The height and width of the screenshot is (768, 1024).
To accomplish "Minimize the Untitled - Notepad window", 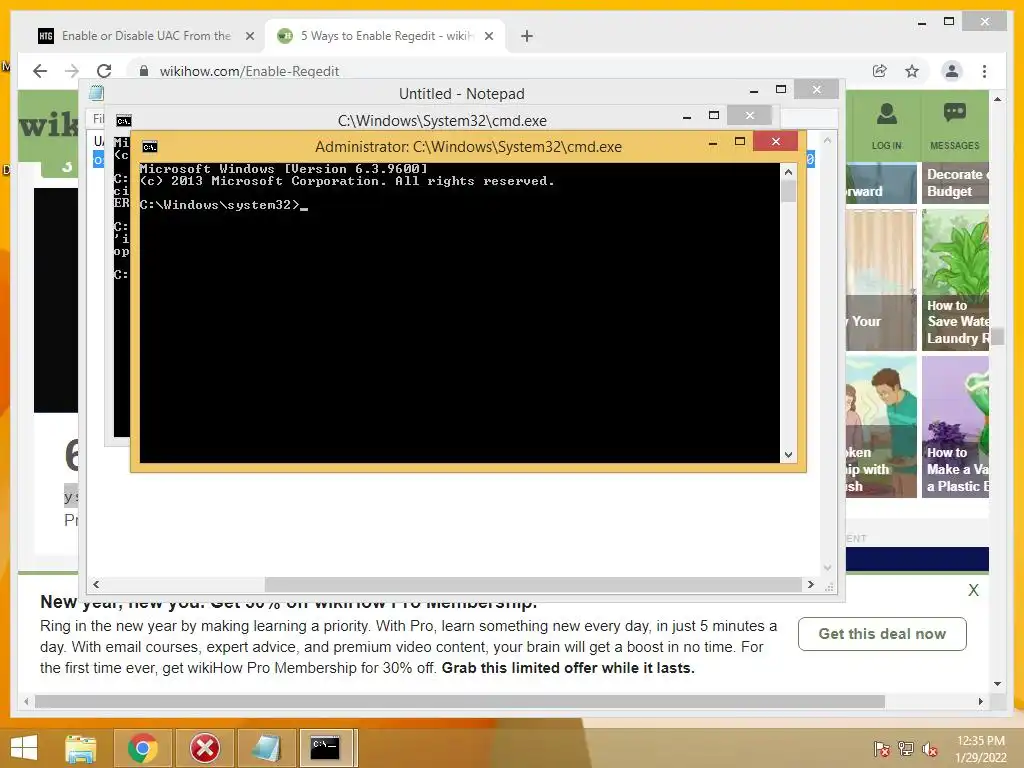I will (x=754, y=90).
